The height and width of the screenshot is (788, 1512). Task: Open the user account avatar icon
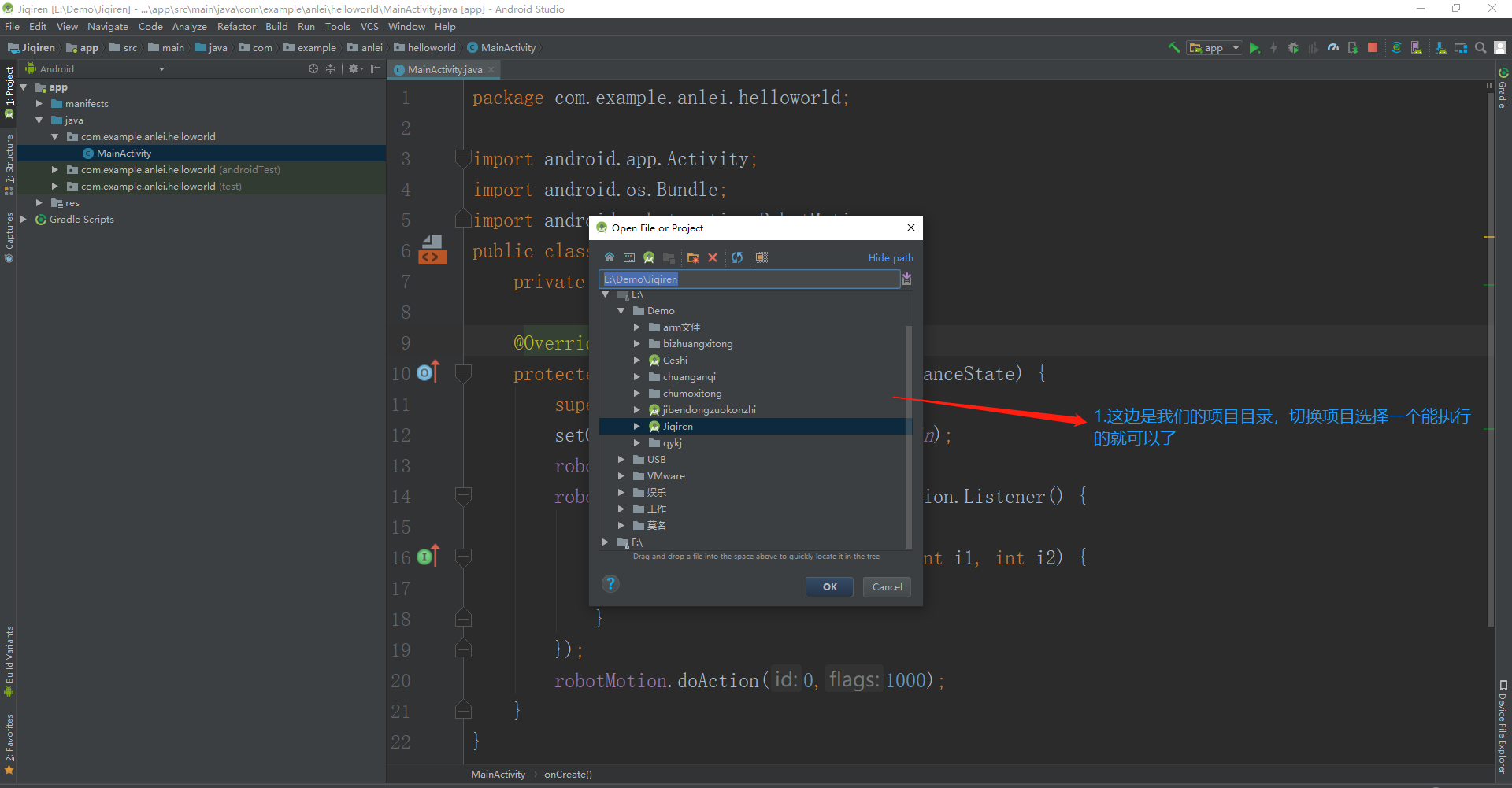pos(1501,47)
